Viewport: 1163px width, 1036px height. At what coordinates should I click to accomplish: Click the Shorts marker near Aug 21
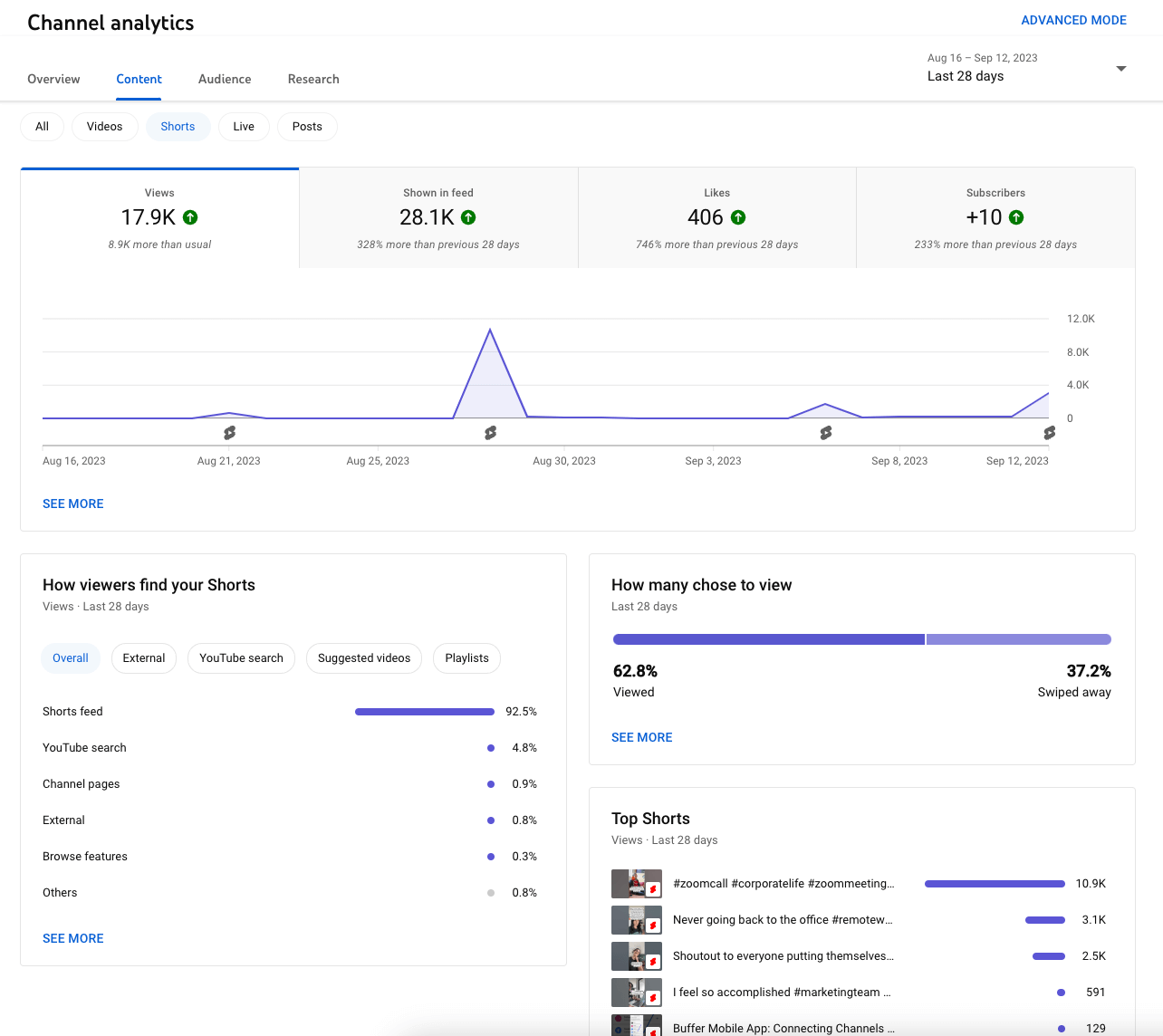tap(229, 433)
